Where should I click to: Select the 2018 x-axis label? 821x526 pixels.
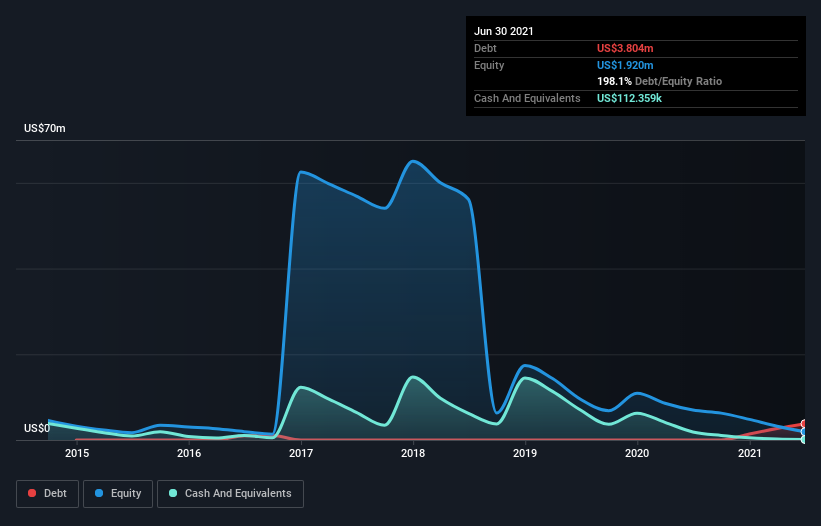tap(413, 453)
